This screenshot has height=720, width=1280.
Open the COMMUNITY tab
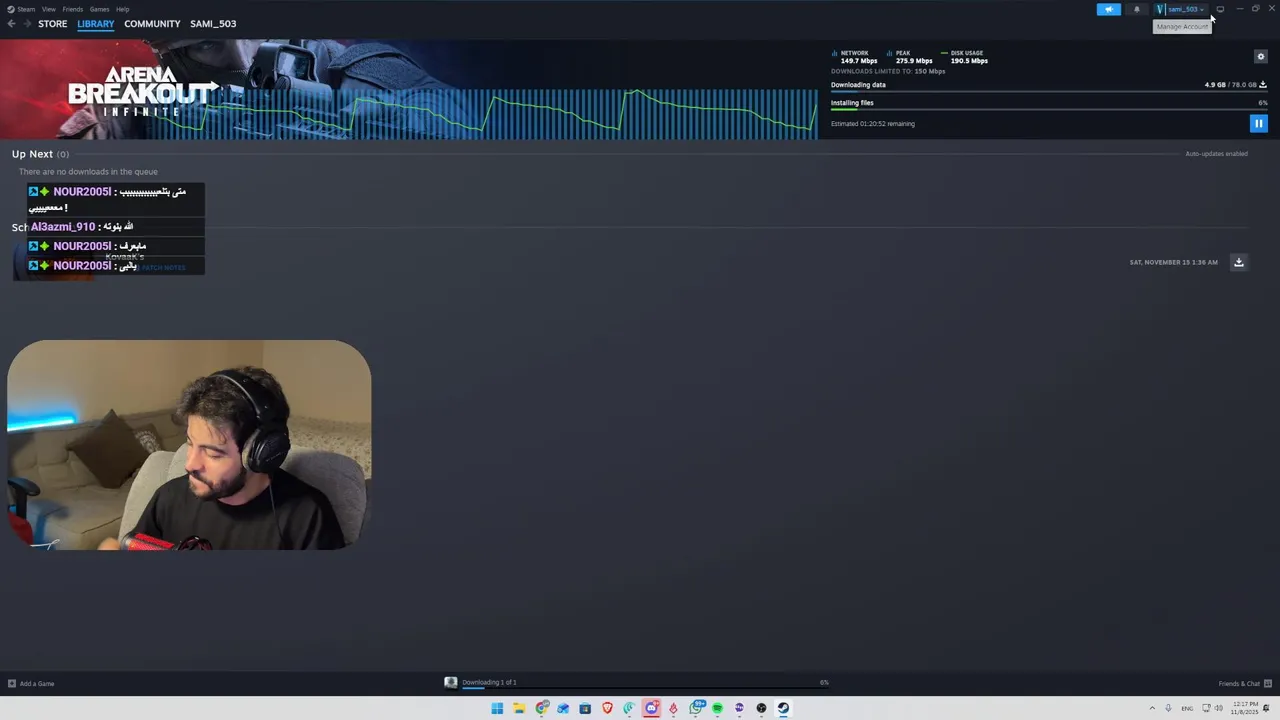tap(152, 24)
